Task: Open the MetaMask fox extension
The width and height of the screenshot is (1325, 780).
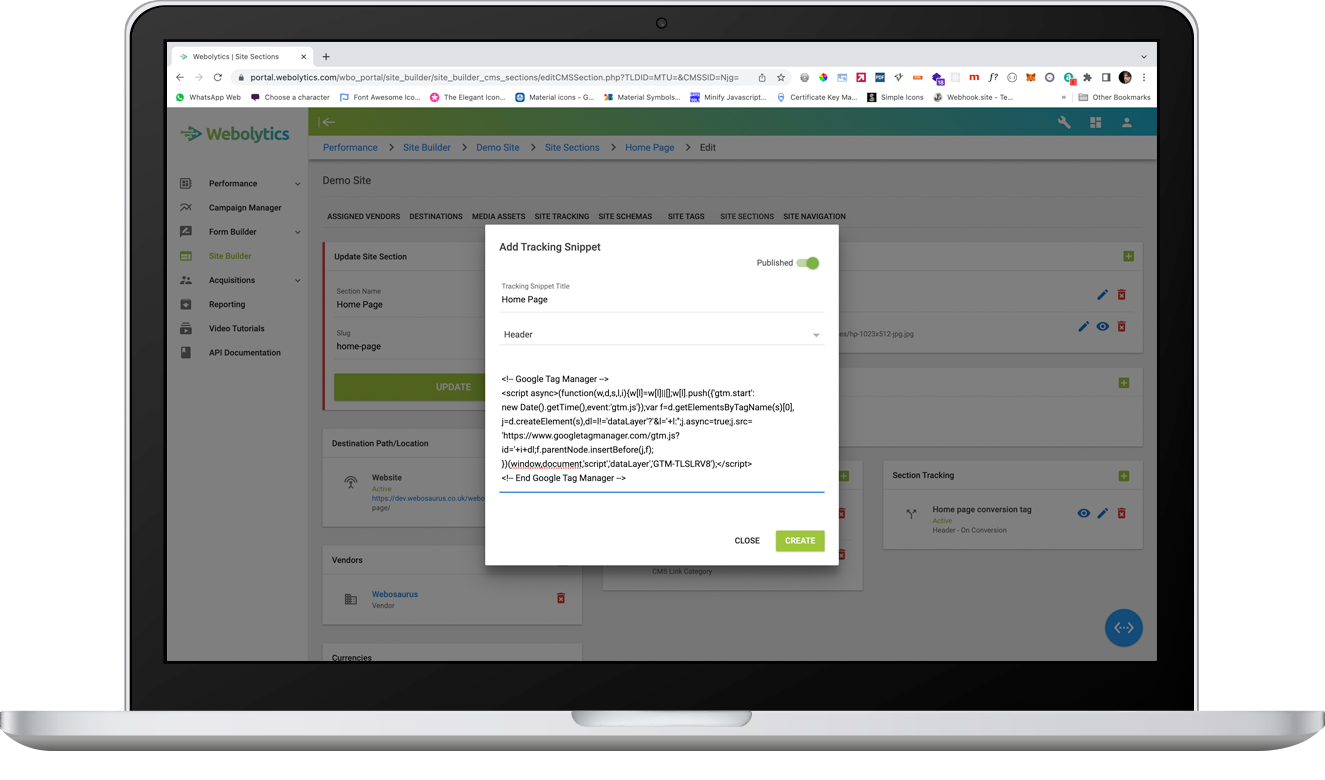Action: point(1030,77)
